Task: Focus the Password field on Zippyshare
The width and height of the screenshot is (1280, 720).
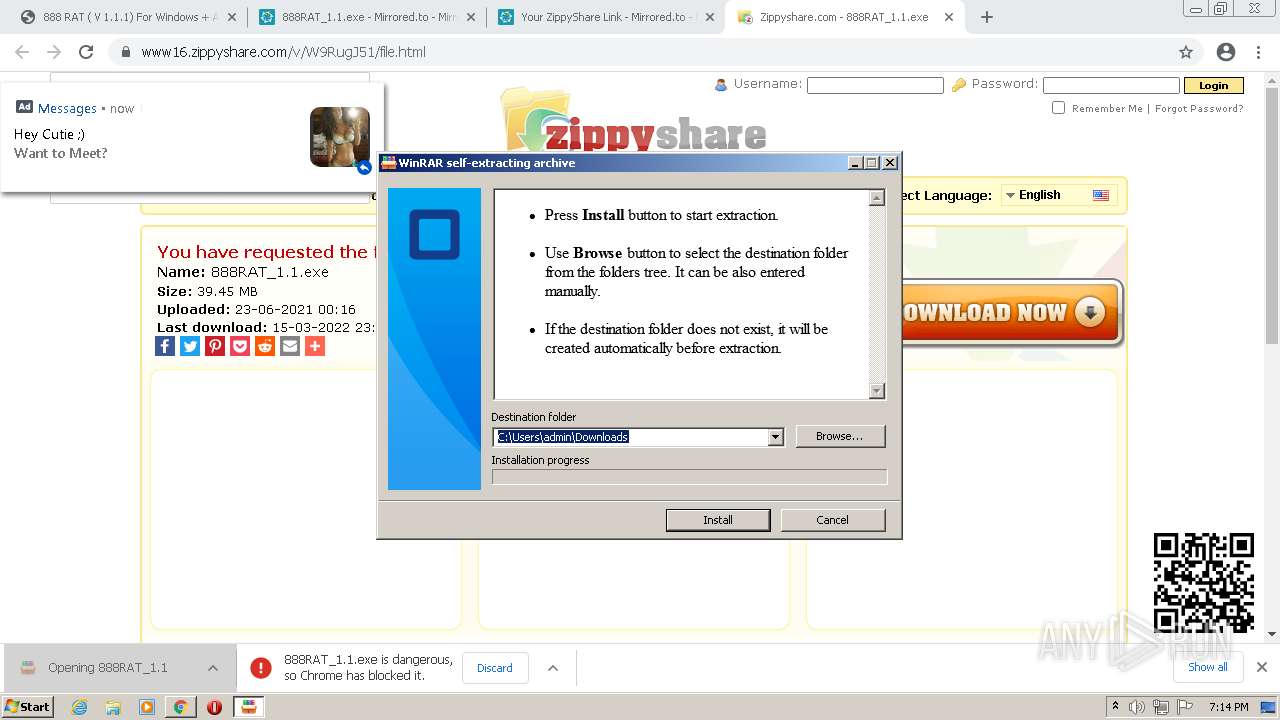Action: coord(1111,85)
